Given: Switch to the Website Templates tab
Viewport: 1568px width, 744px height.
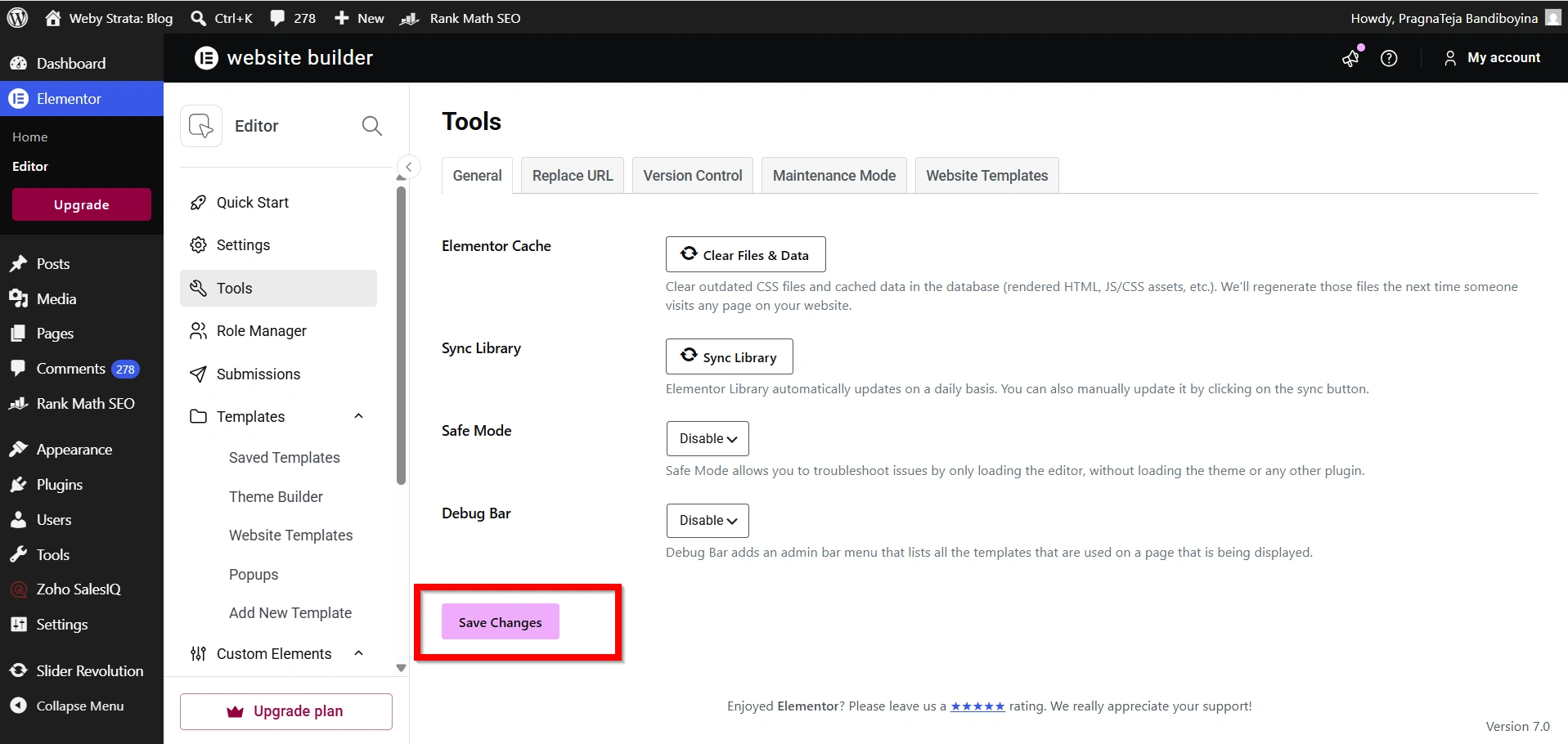Looking at the screenshot, I should pyautogui.click(x=987, y=176).
